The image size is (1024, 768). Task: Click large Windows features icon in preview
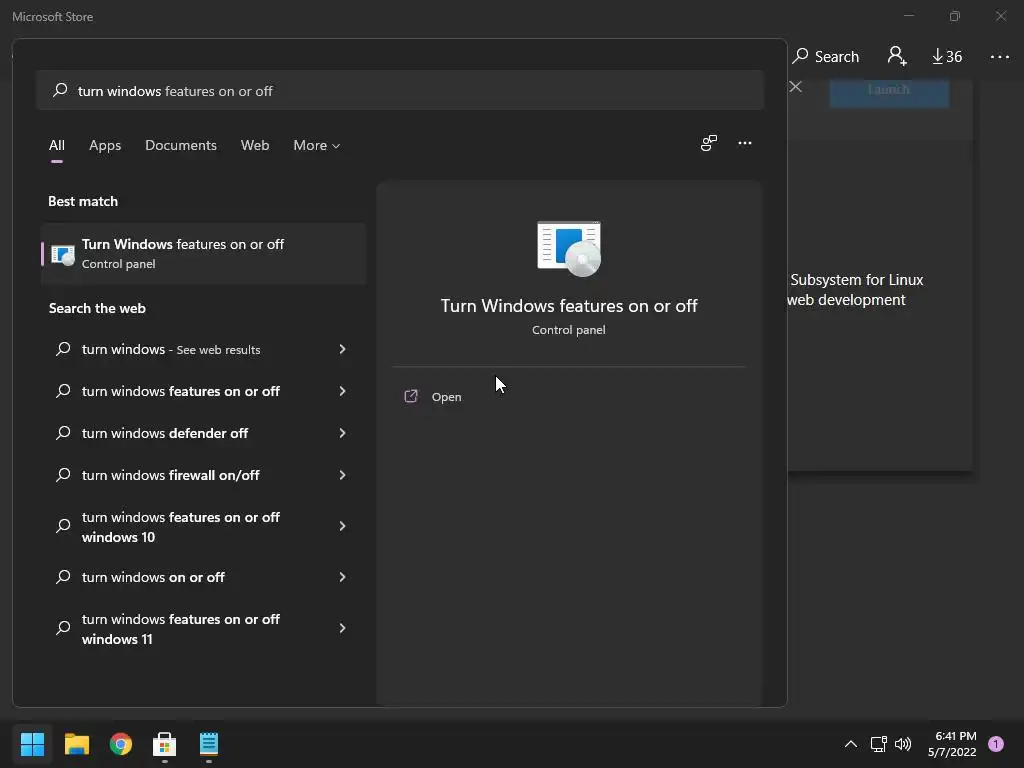tap(569, 248)
